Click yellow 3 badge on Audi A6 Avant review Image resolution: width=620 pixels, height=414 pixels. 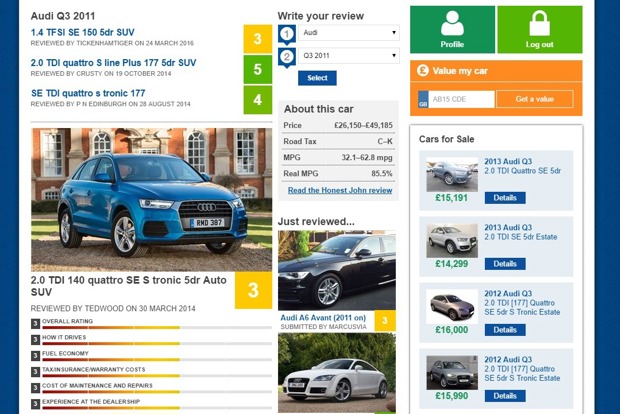(385, 321)
